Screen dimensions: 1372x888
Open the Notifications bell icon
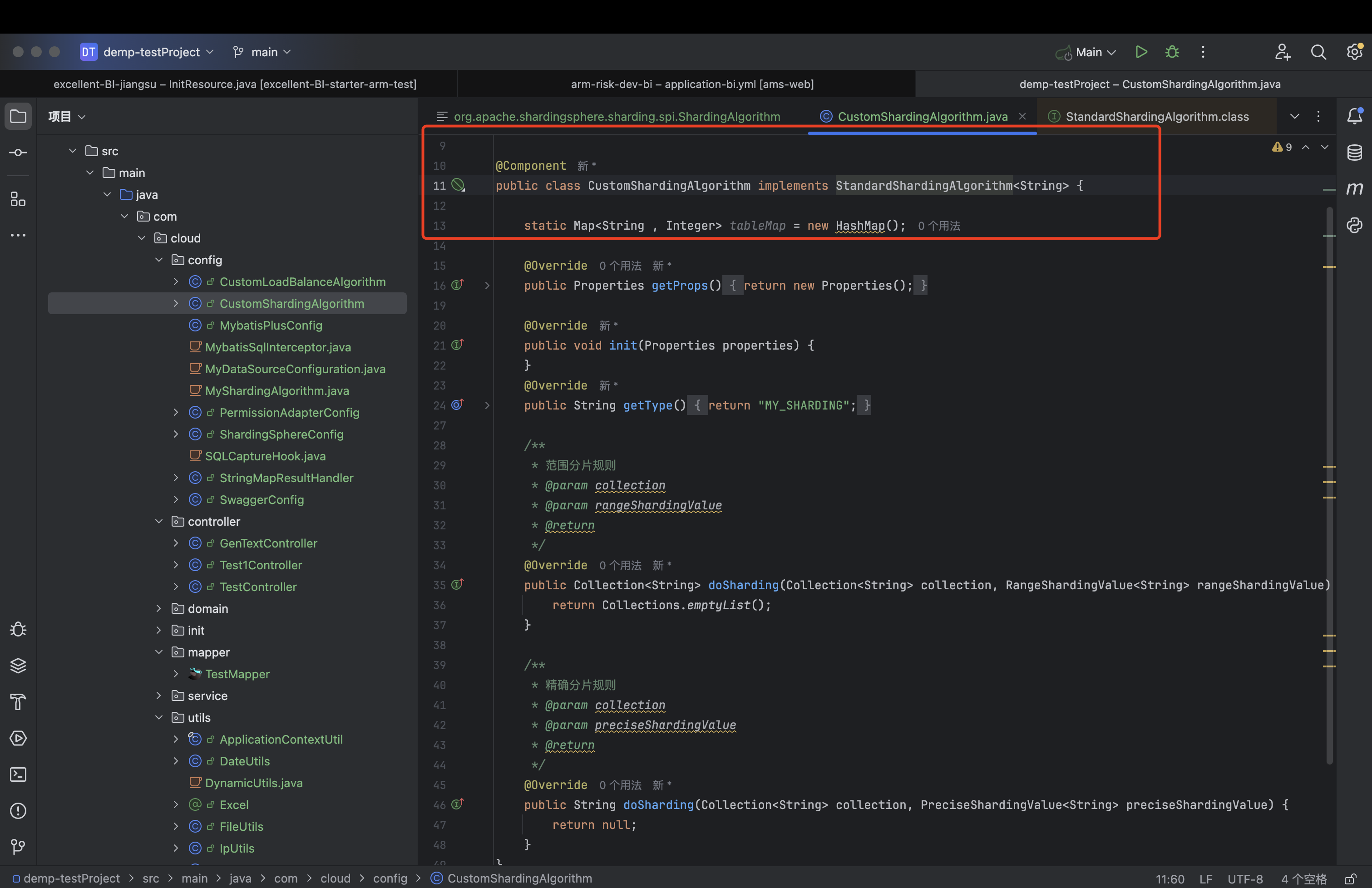point(1354,117)
